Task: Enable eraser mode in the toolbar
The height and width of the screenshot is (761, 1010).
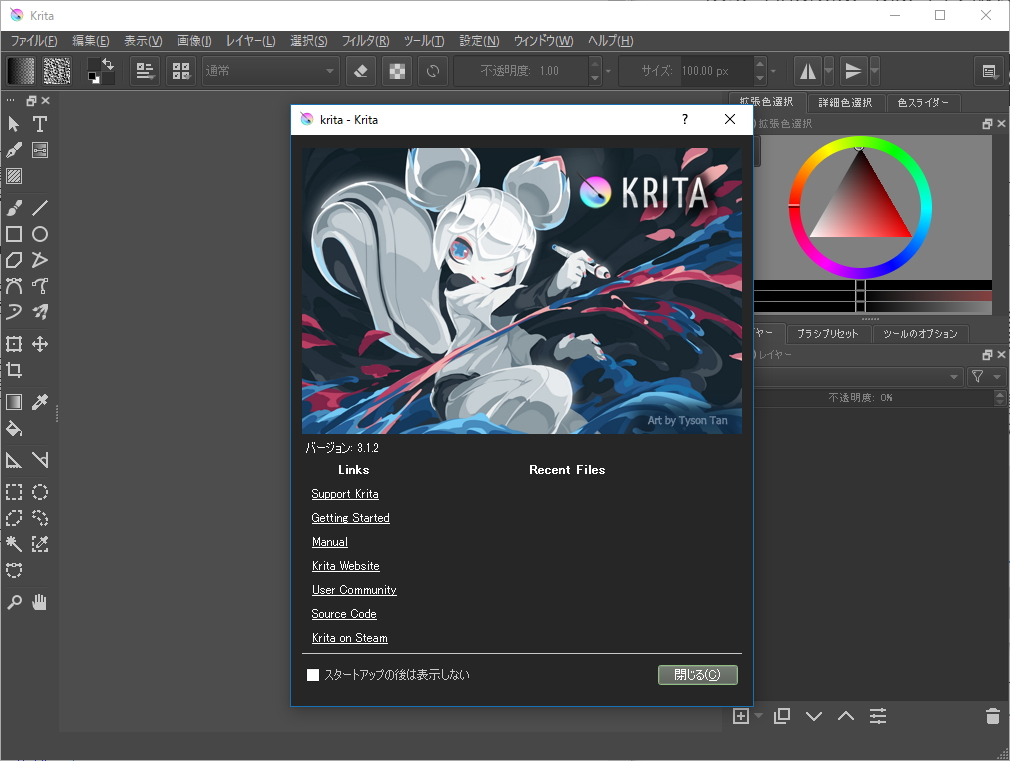Action: coord(360,71)
